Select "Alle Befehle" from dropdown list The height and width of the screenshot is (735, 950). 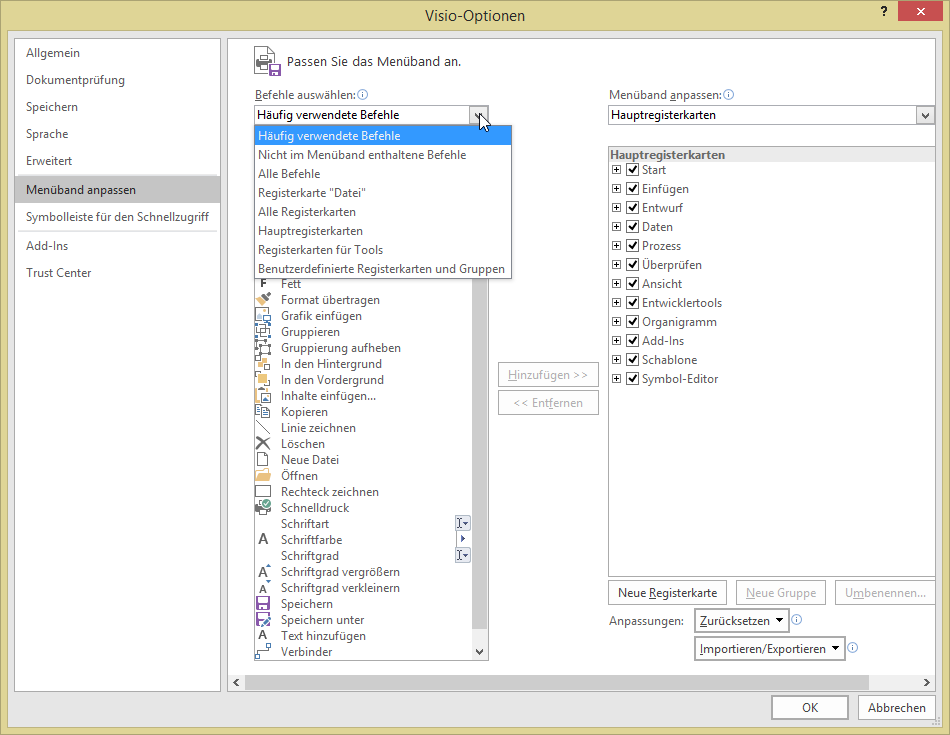pos(383,173)
